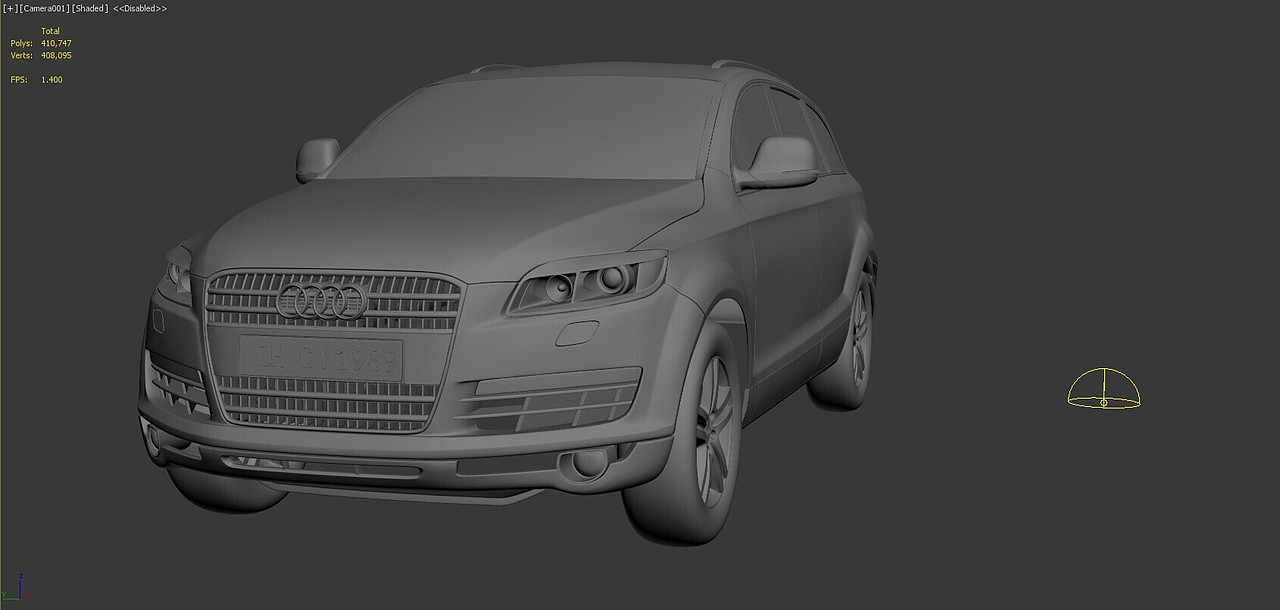Open the [Shaded] shading mode menu
The height and width of the screenshot is (610, 1280).
point(89,8)
